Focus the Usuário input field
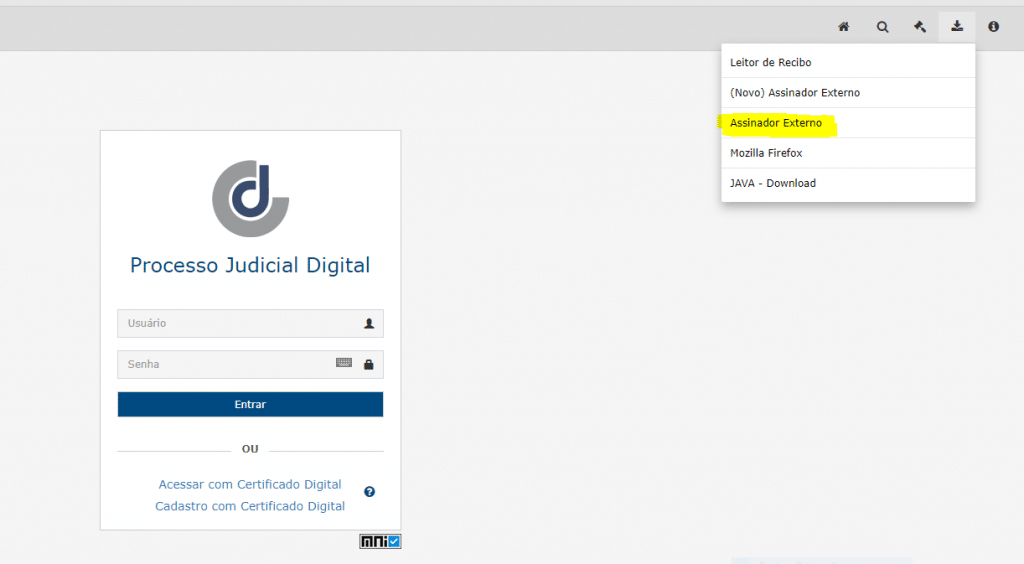 [x=250, y=323]
